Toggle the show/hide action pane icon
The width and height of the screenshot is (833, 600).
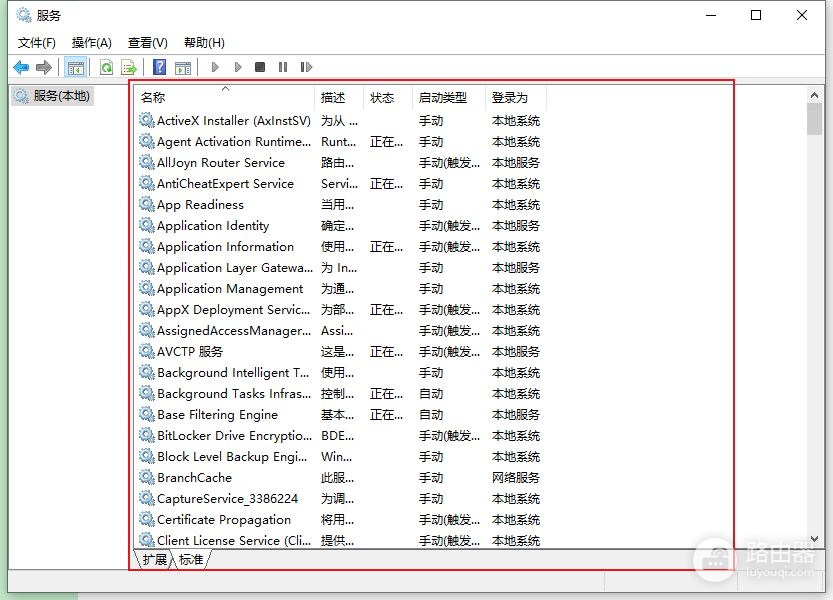pos(183,67)
